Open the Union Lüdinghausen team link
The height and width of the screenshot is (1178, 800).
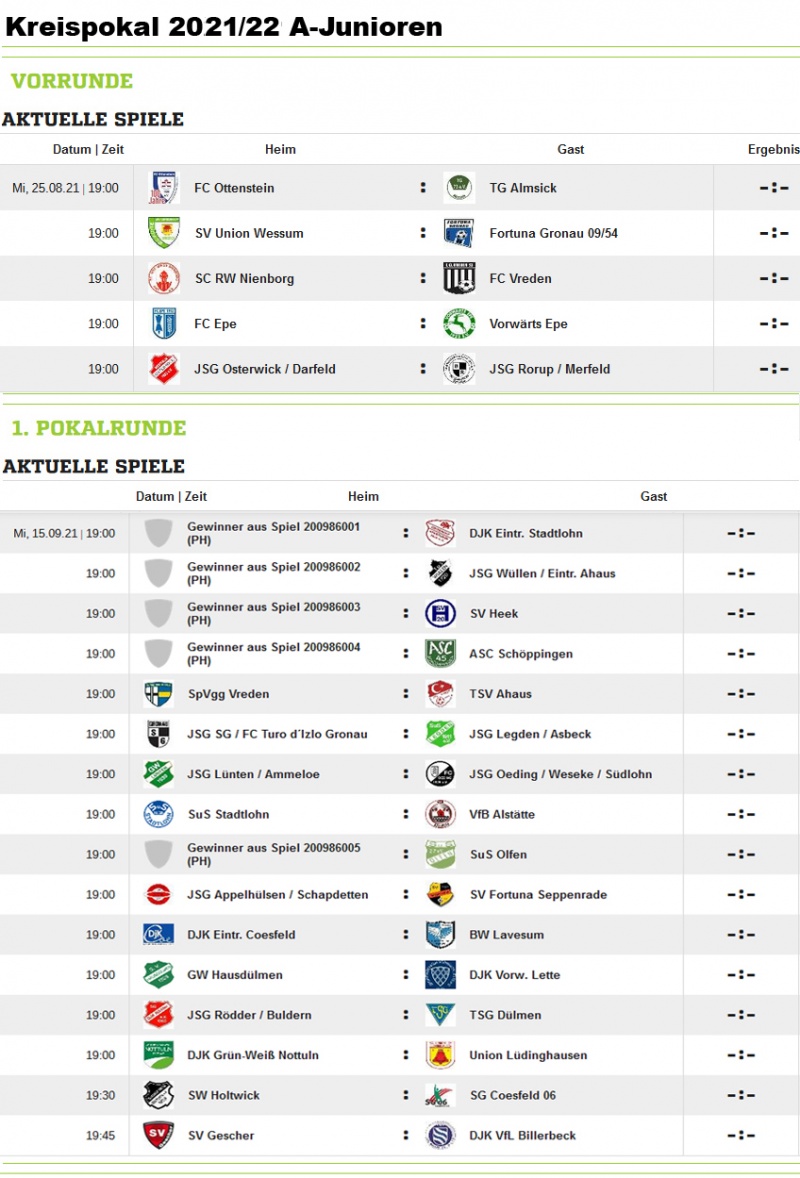coord(528,1055)
